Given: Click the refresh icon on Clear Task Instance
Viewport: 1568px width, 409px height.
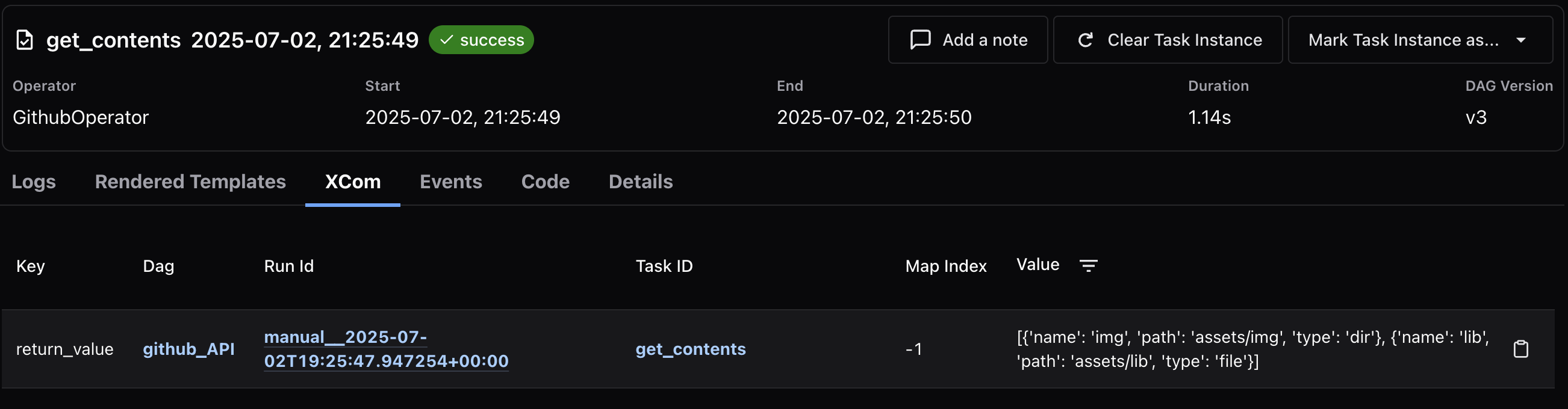Looking at the screenshot, I should click(x=1087, y=40).
